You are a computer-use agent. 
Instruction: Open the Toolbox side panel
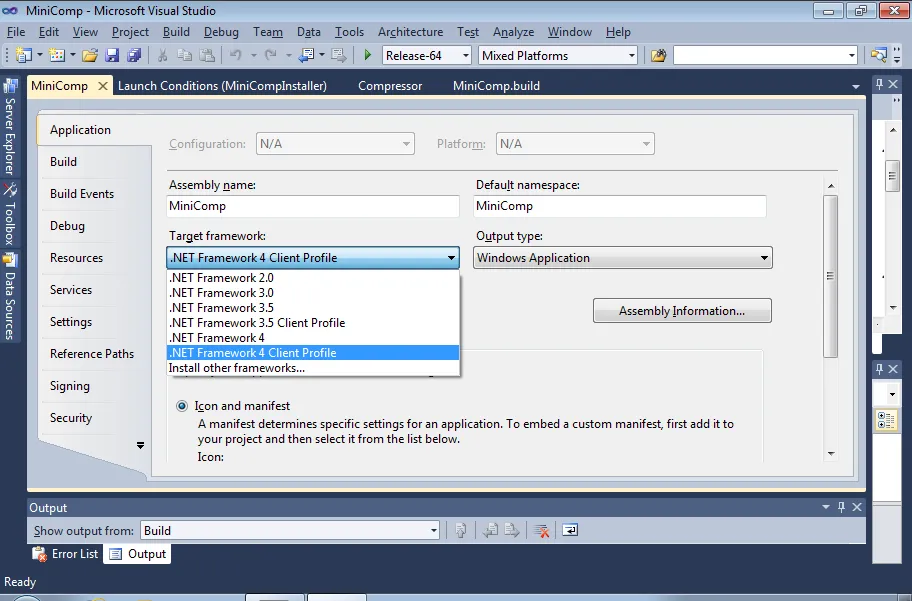coord(10,214)
